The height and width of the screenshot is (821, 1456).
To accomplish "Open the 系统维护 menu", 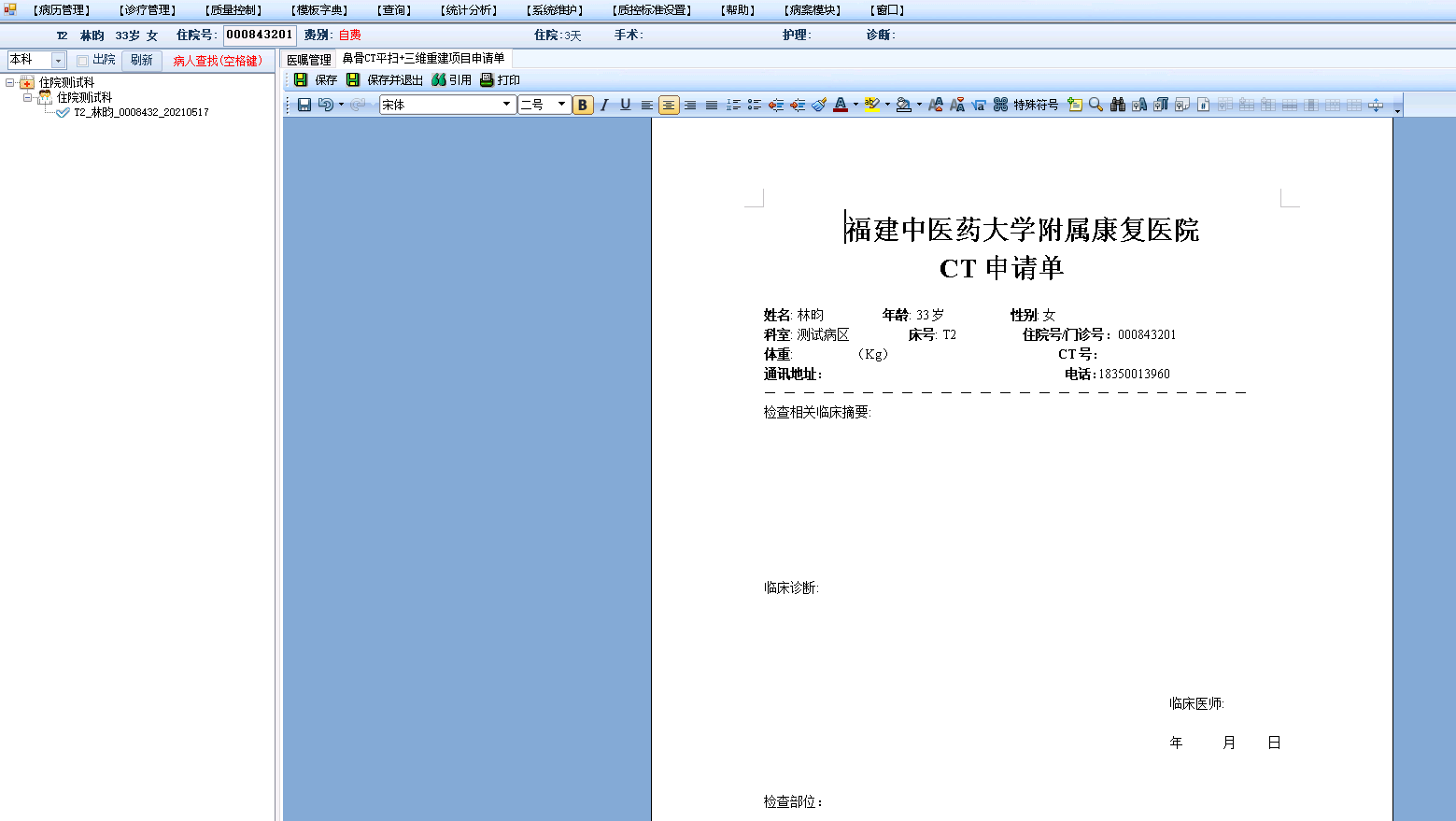I will 556,10.
